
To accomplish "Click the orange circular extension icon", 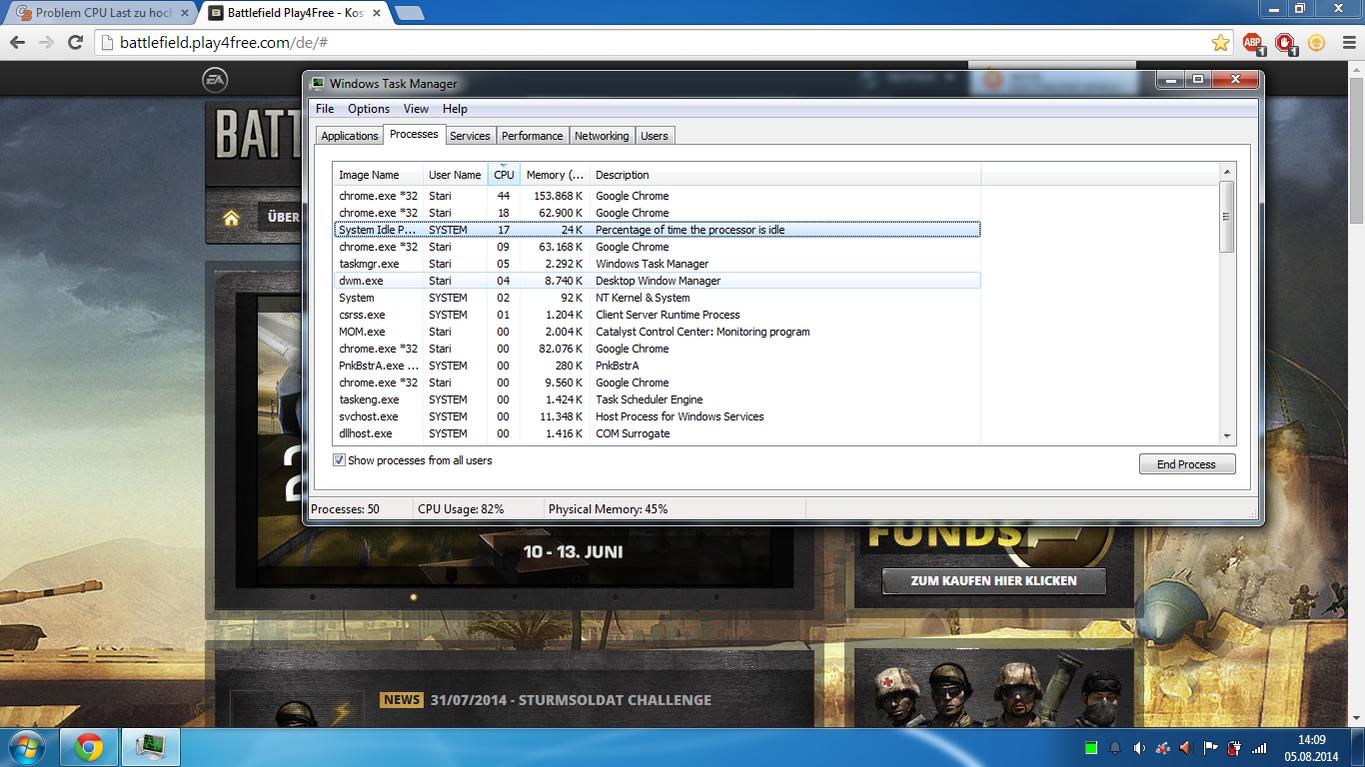I will point(1317,43).
